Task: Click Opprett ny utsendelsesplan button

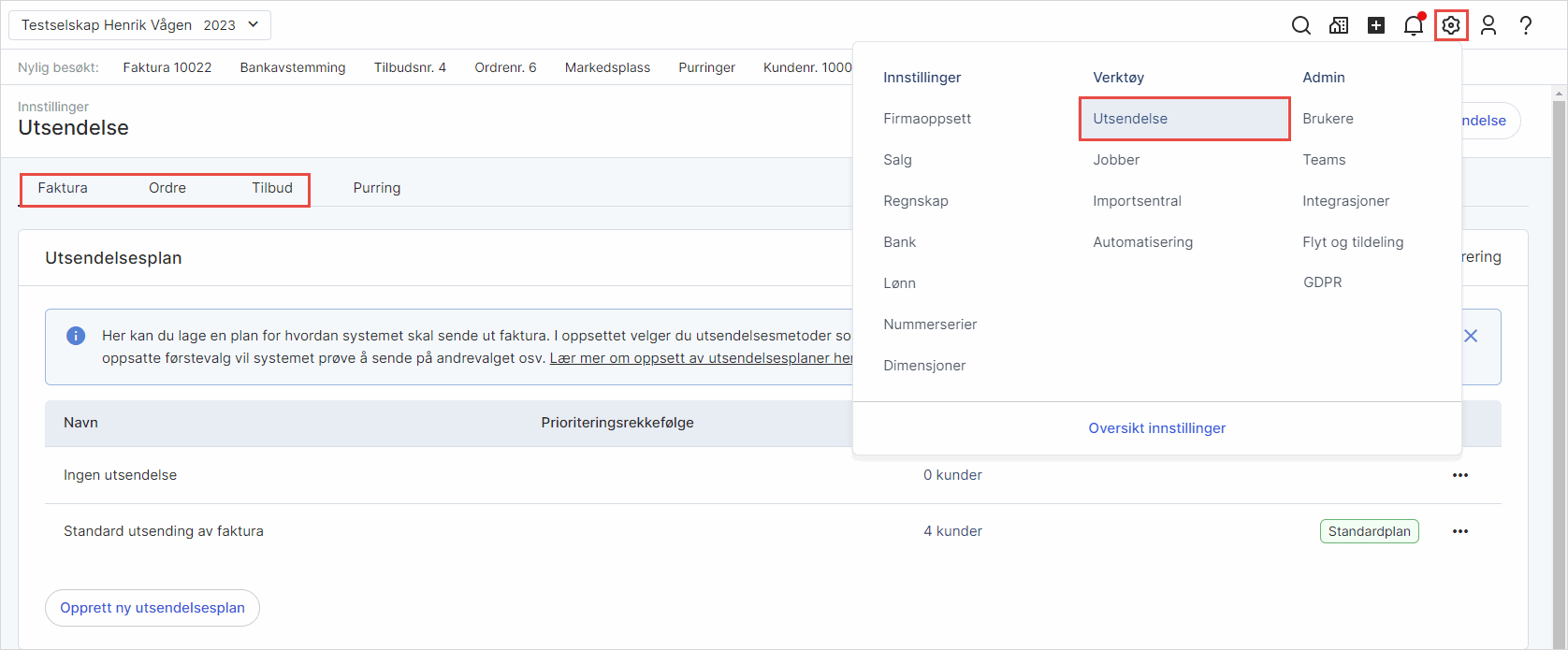Action: [152, 608]
